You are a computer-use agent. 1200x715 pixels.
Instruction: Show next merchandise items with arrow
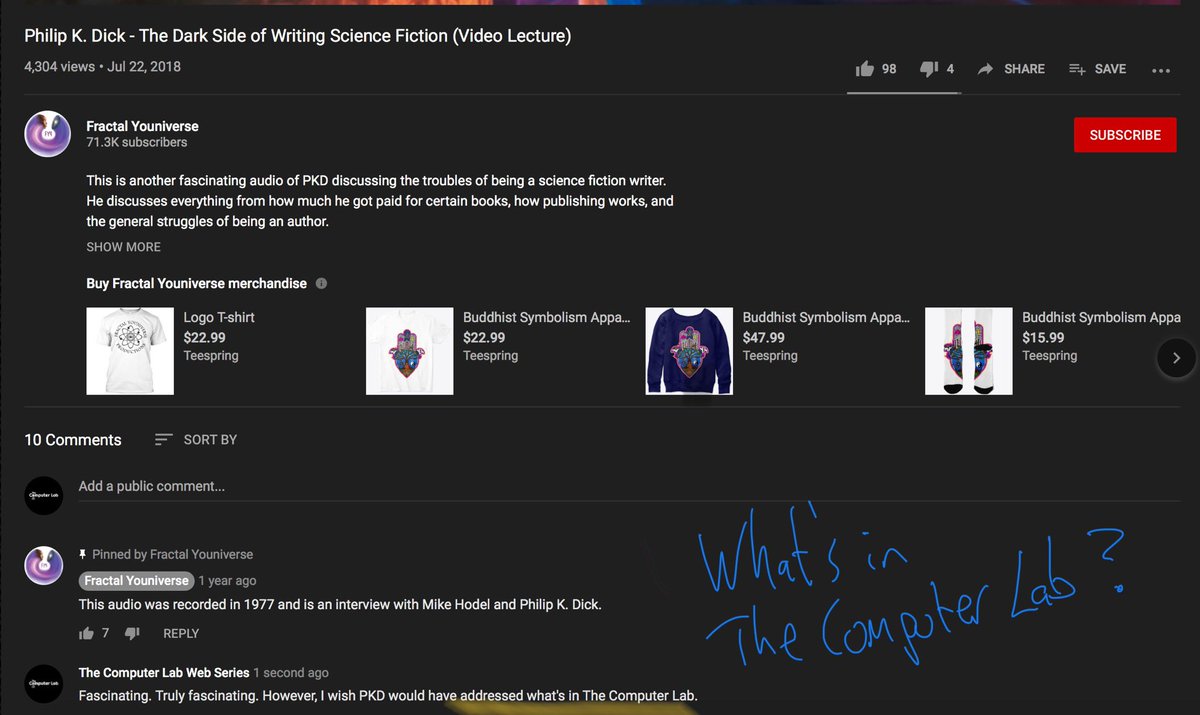coord(1176,357)
